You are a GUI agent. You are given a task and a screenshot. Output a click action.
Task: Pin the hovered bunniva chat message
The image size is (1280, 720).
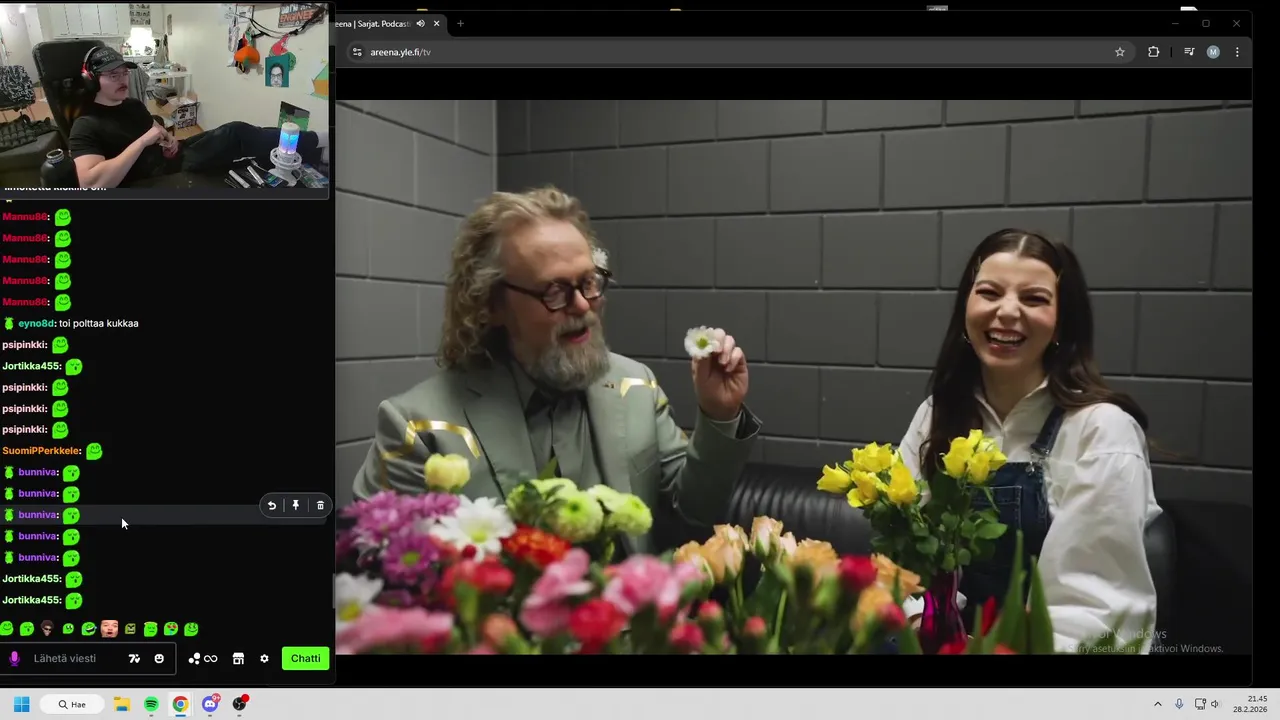click(296, 506)
